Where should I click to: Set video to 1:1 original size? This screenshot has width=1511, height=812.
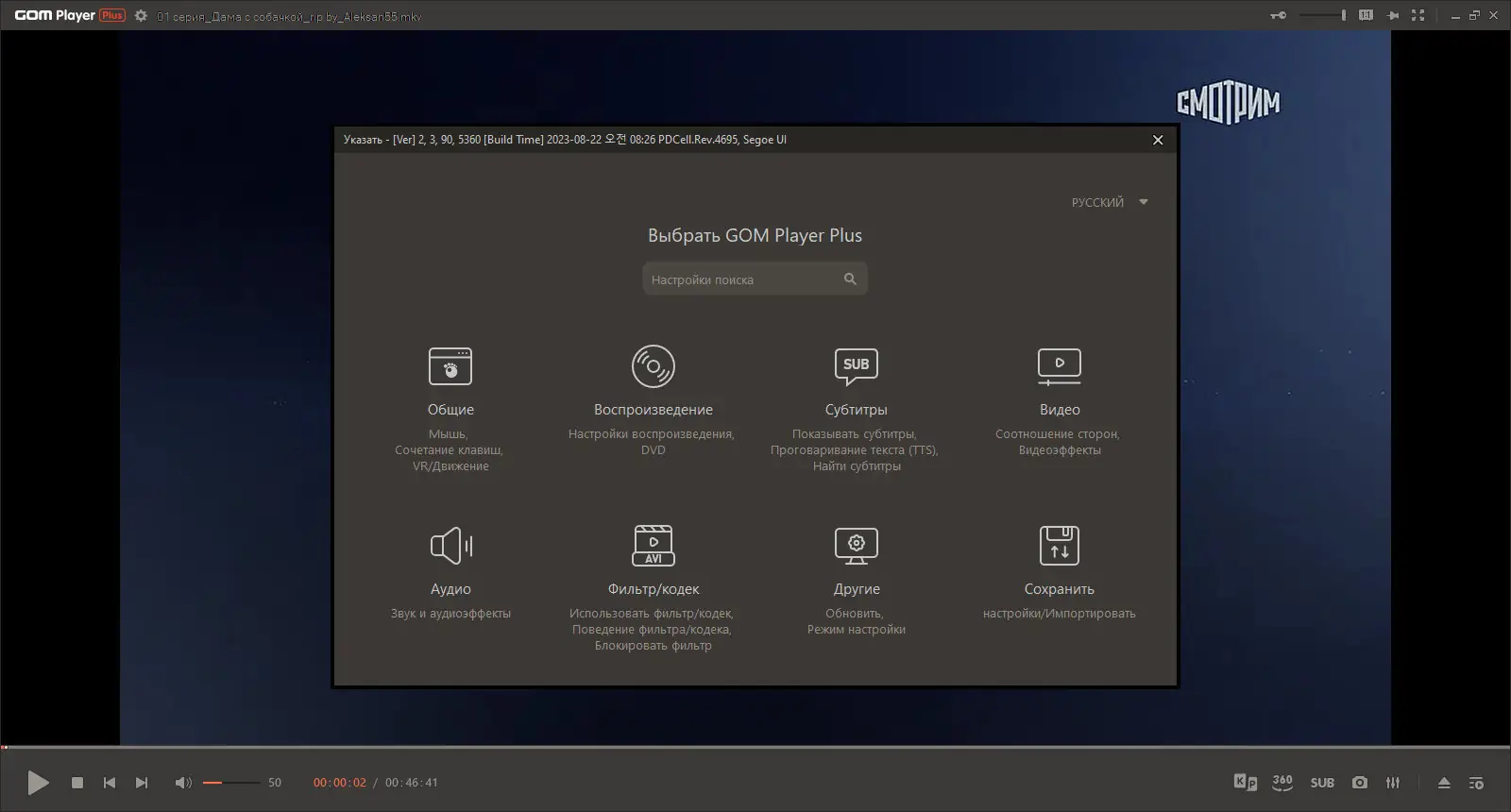pos(1366,15)
